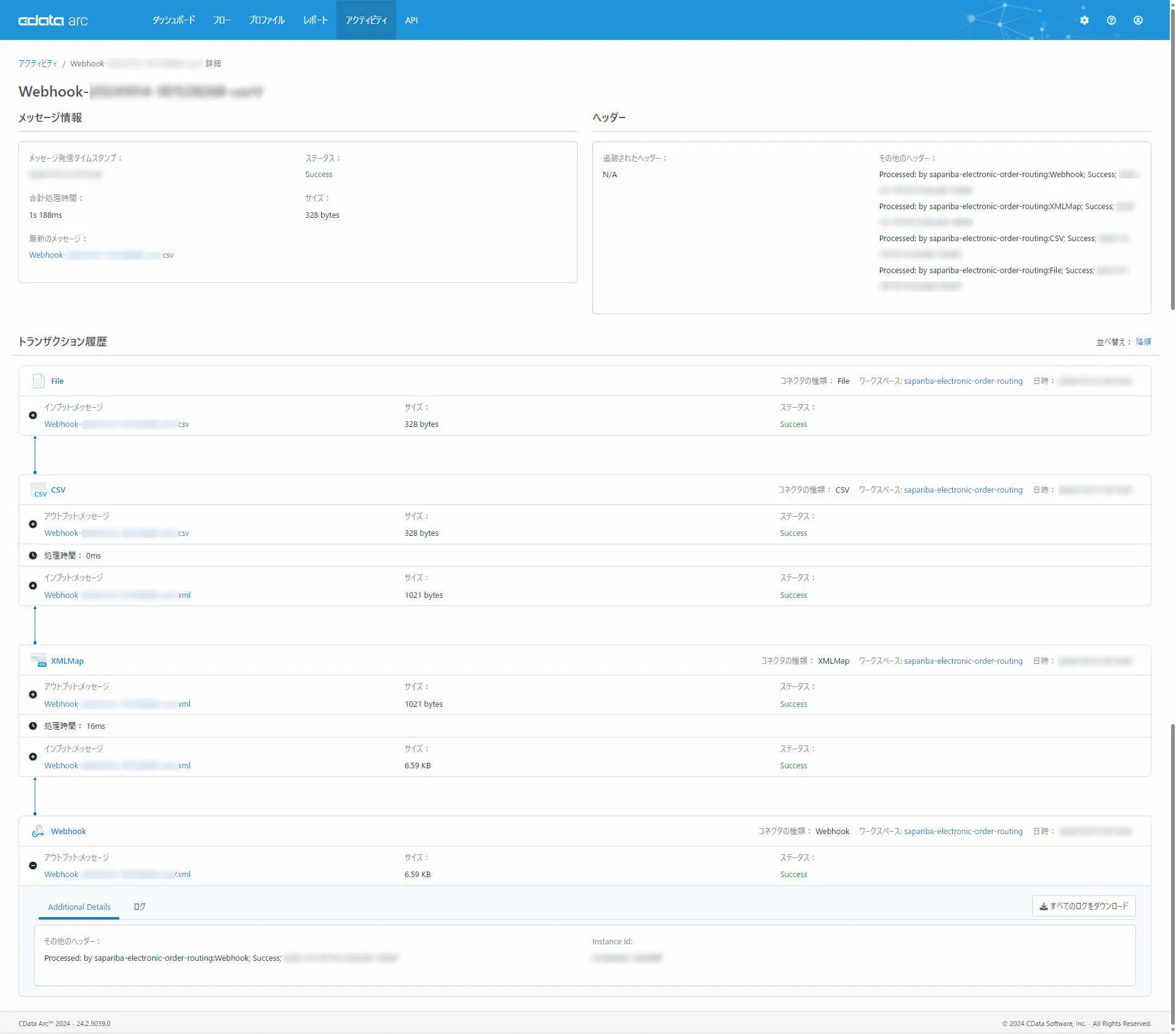1176x1034 pixels.
Task: Expand the CSV input message 1021 bytes row
Action: click(x=33, y=586)
